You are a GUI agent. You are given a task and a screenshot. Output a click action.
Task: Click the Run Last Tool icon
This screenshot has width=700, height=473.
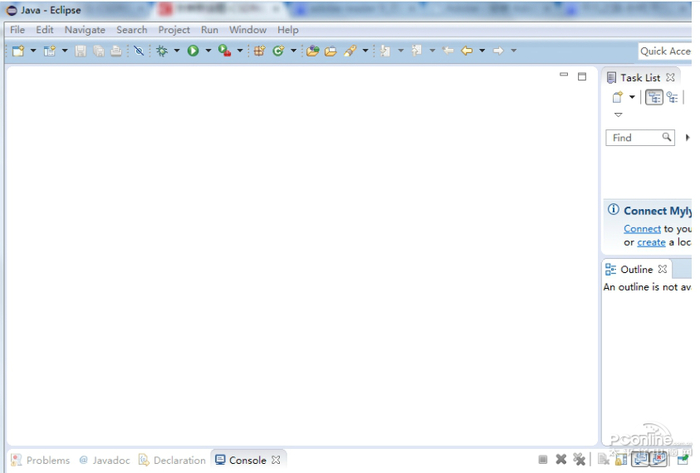tap(225, 51)
